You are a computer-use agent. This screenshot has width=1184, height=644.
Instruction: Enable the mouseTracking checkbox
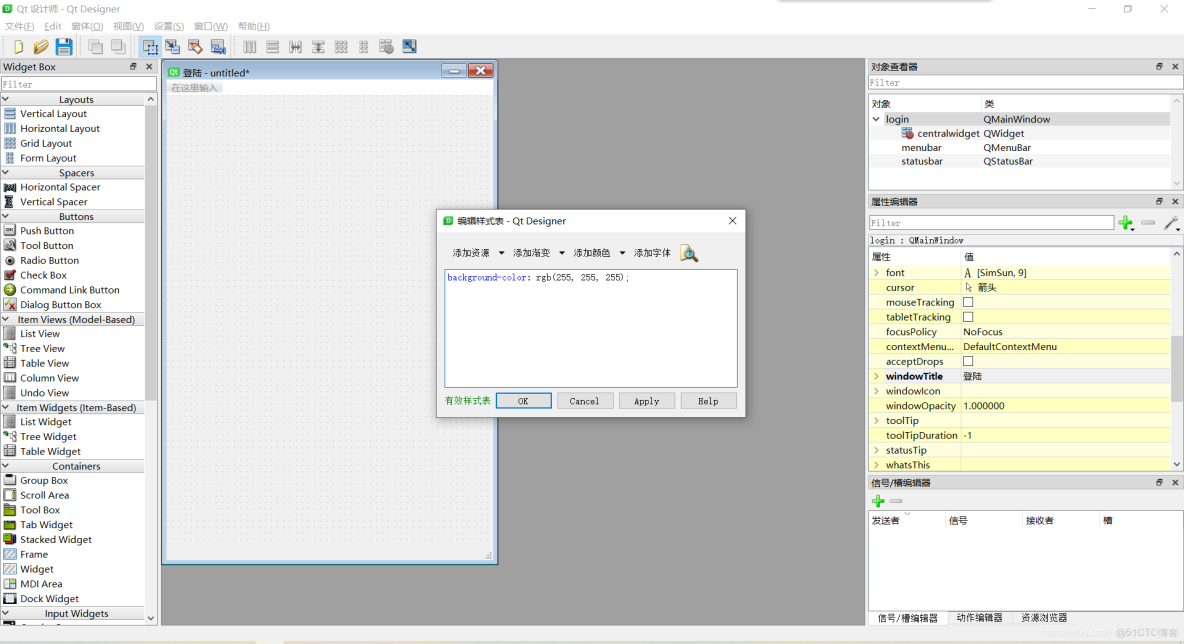click(x=967, y=302)
